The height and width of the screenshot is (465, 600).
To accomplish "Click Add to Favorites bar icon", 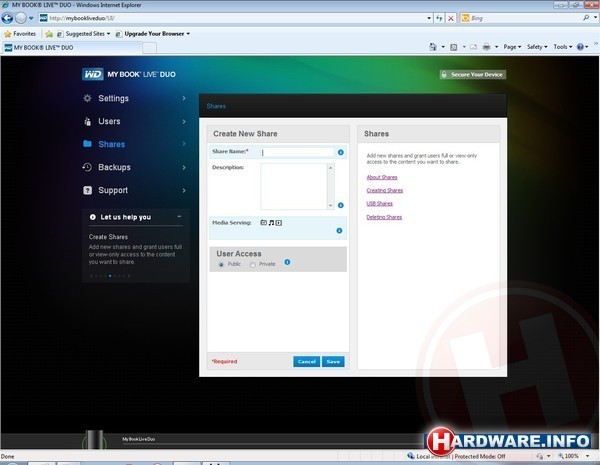I will click(49, 34).
